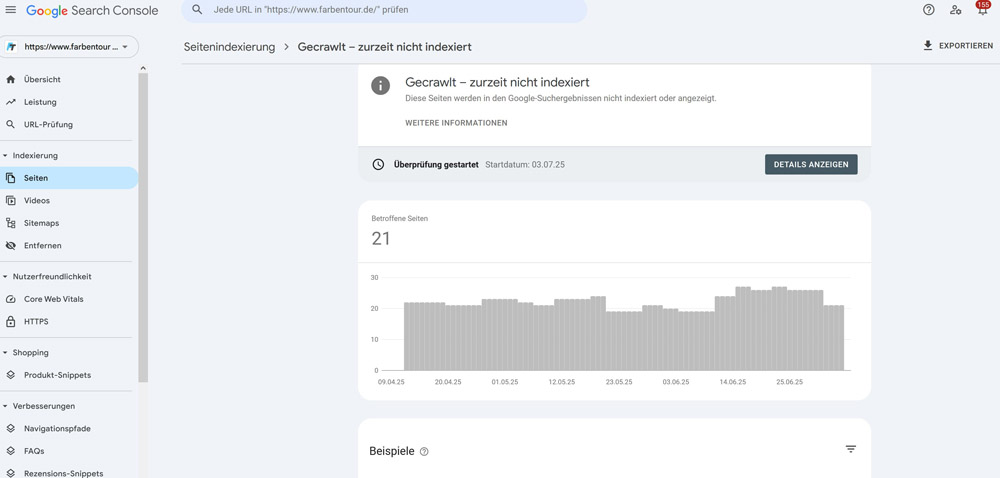Click the Rezensions-Snippets layers icon
This screenshot has width=1000, height=478.
[10, 474]
